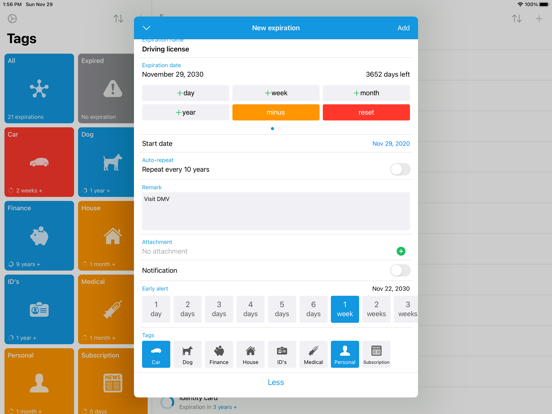Open the Subscription tag tile
Screen dimensions: 552x414
pos(106,381)
